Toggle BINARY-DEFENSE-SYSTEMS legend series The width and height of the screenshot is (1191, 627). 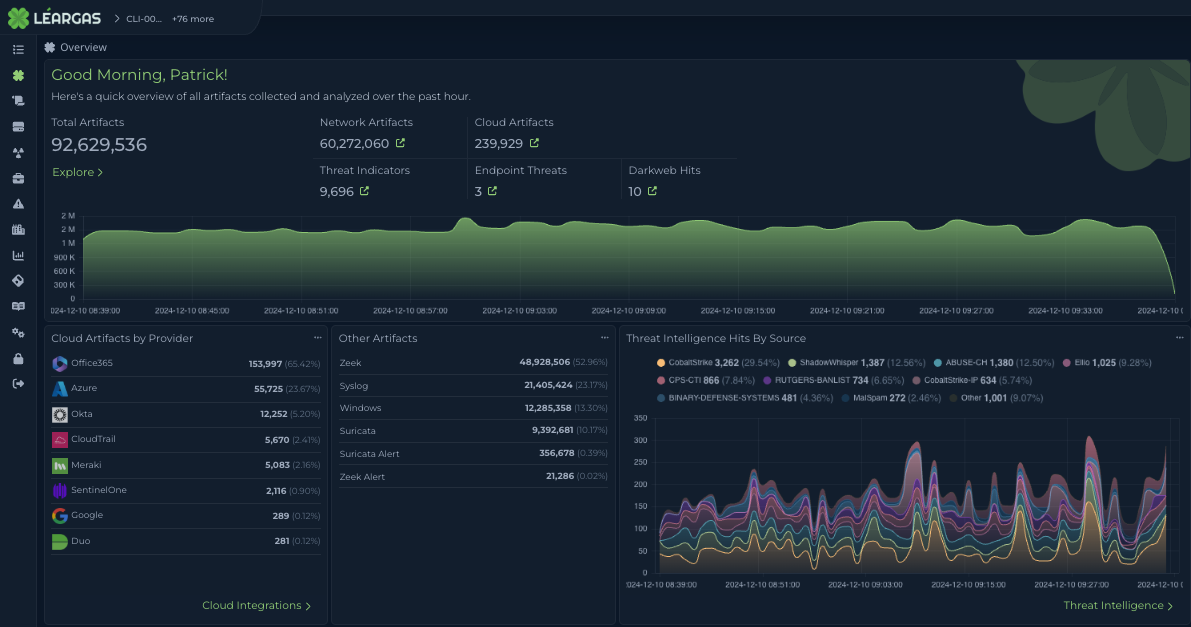(744, 397)
